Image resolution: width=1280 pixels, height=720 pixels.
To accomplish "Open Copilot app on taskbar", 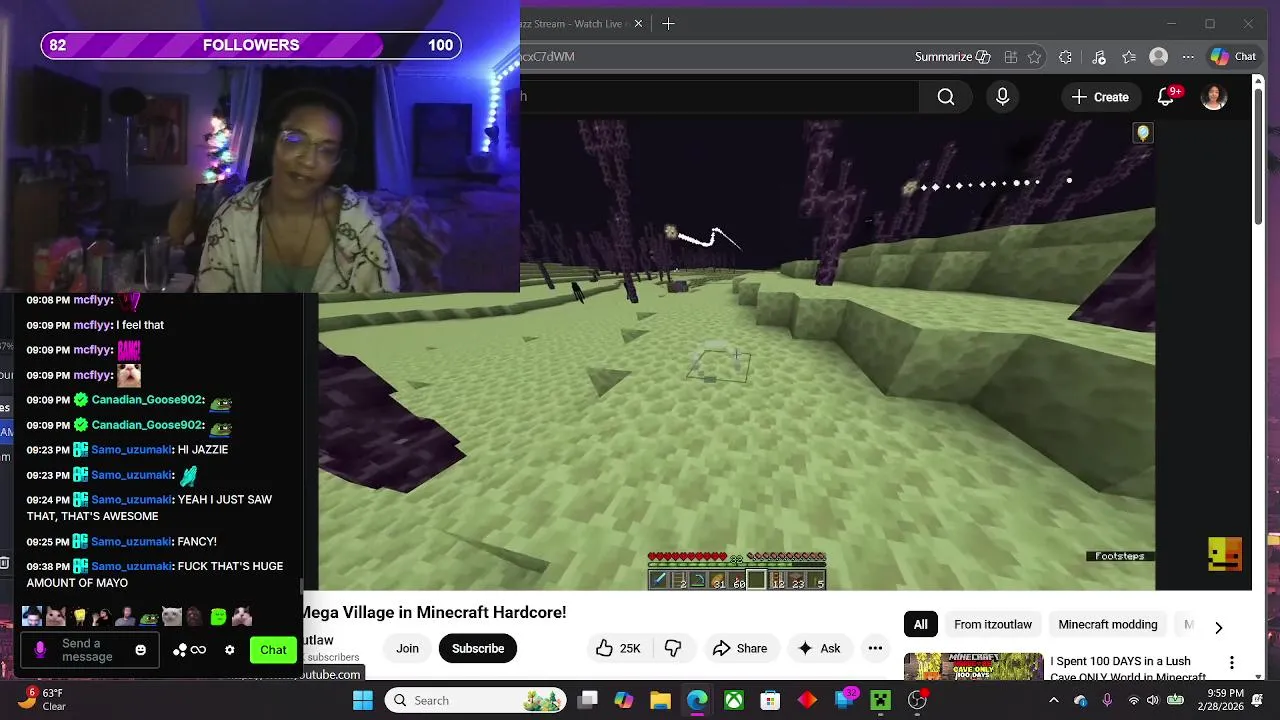I will pos(624,700).
